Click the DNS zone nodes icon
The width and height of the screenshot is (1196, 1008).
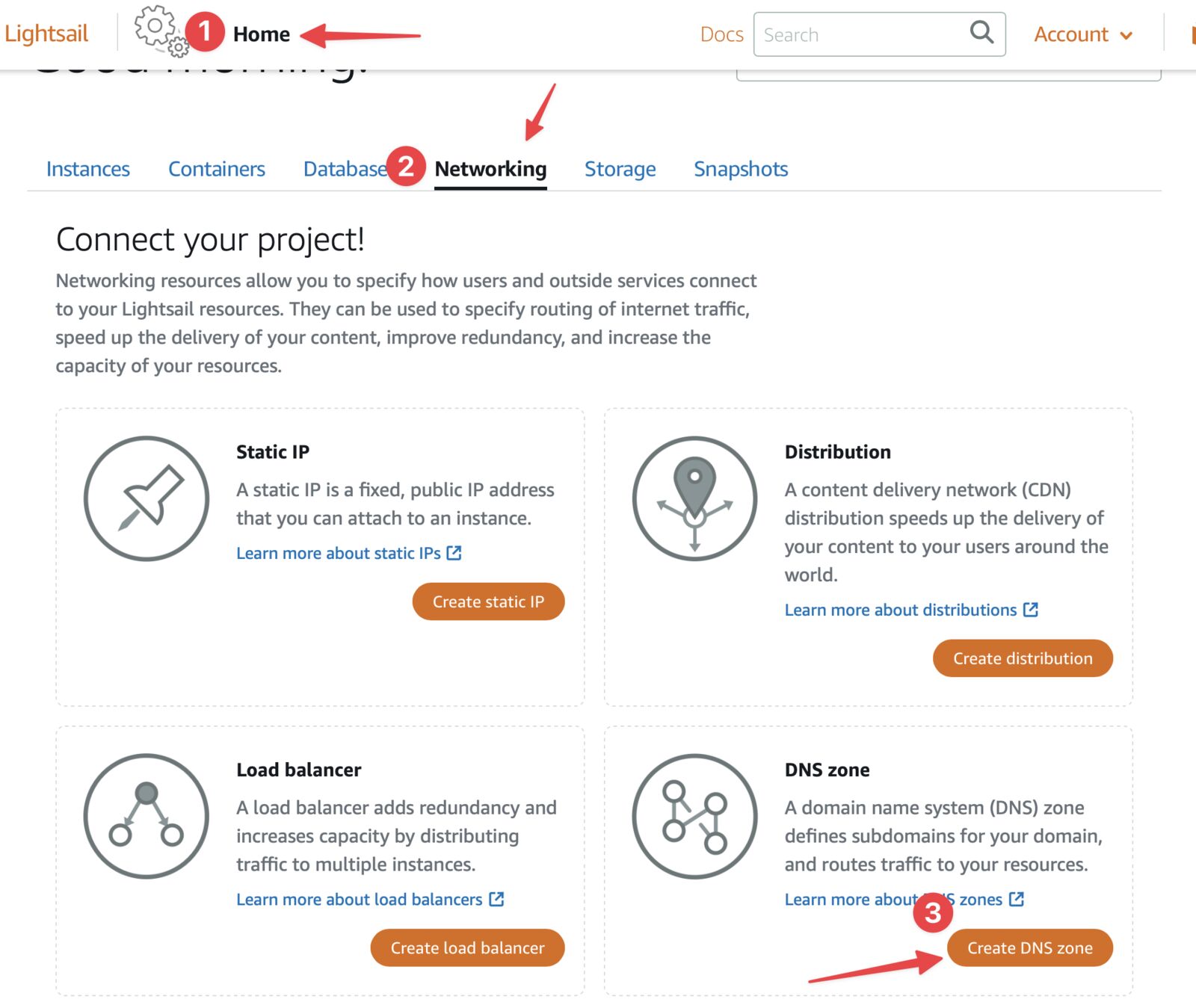(x=694, y=816)
